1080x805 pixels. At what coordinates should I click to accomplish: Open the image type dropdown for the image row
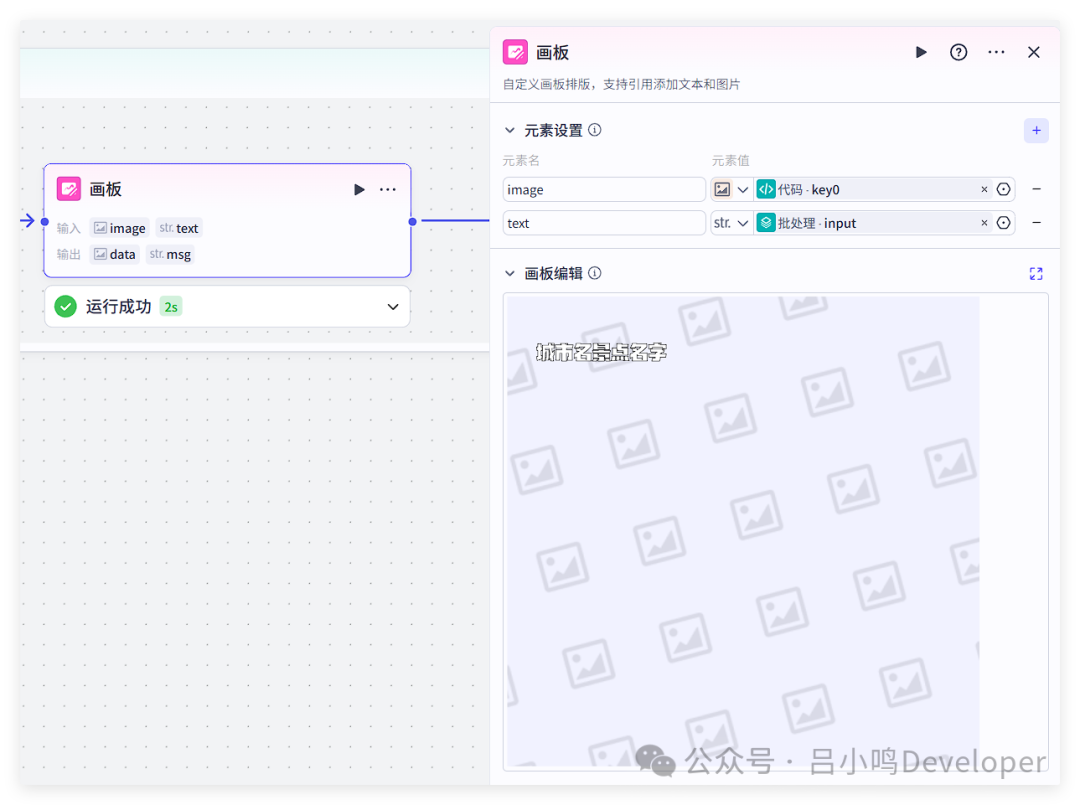(x=731, y=189)
